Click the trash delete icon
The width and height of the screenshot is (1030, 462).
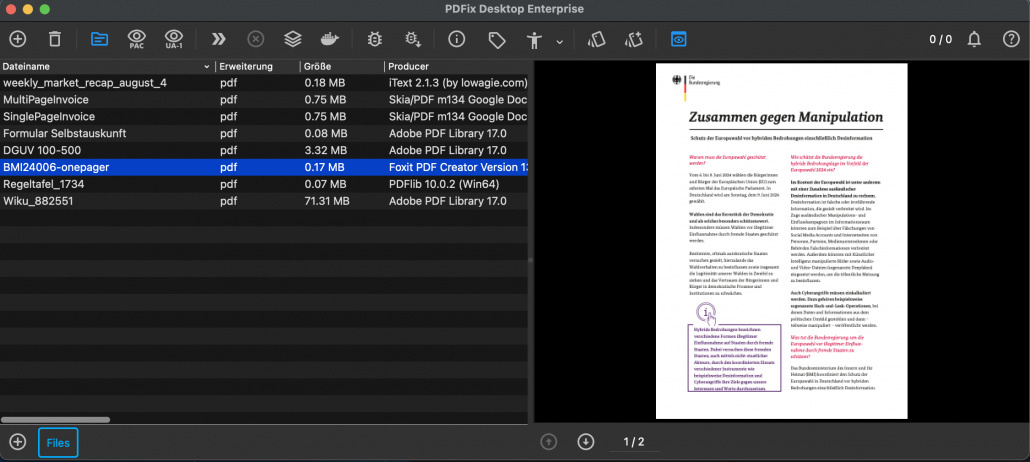55,39
